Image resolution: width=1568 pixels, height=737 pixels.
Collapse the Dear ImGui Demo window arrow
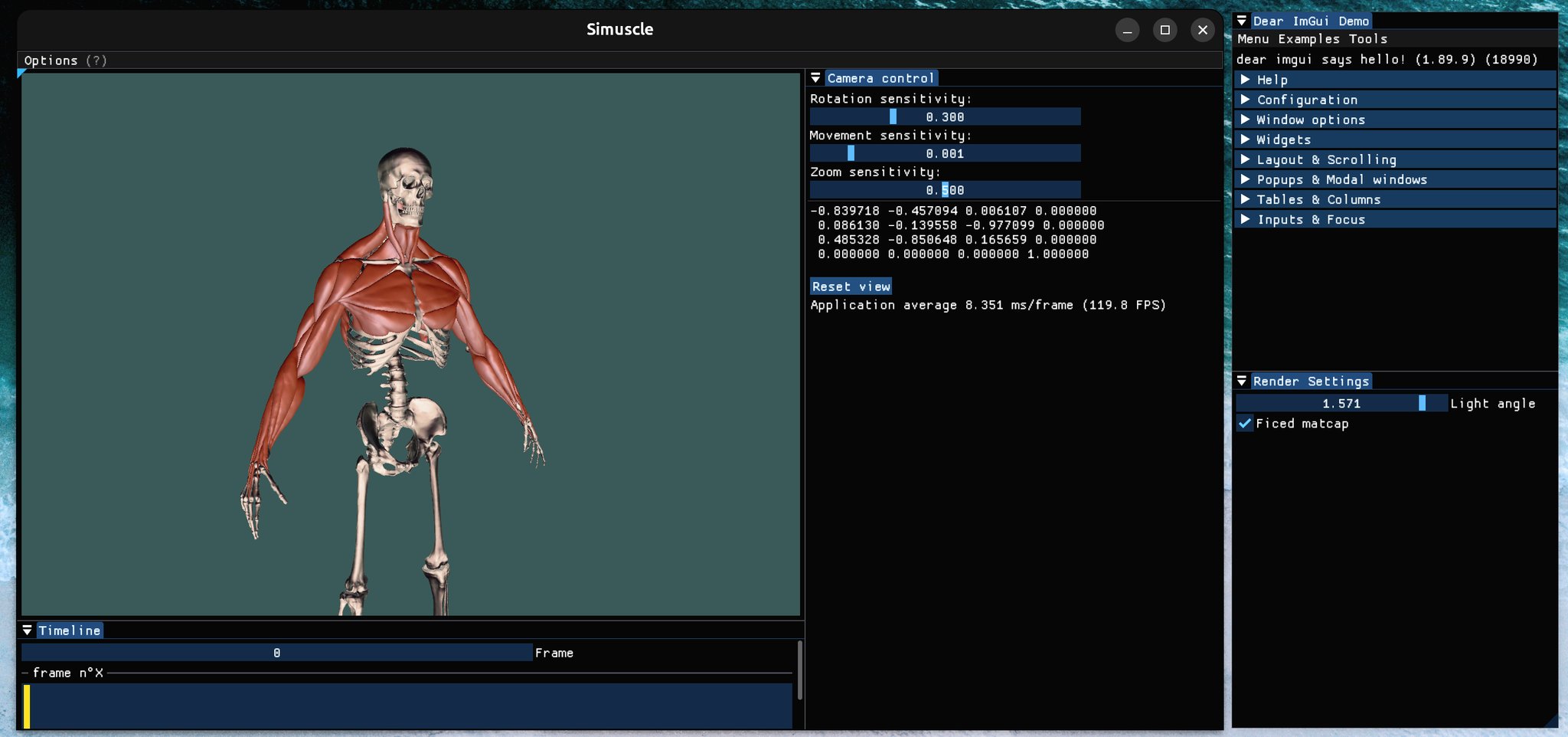(x=1242, y=21)
